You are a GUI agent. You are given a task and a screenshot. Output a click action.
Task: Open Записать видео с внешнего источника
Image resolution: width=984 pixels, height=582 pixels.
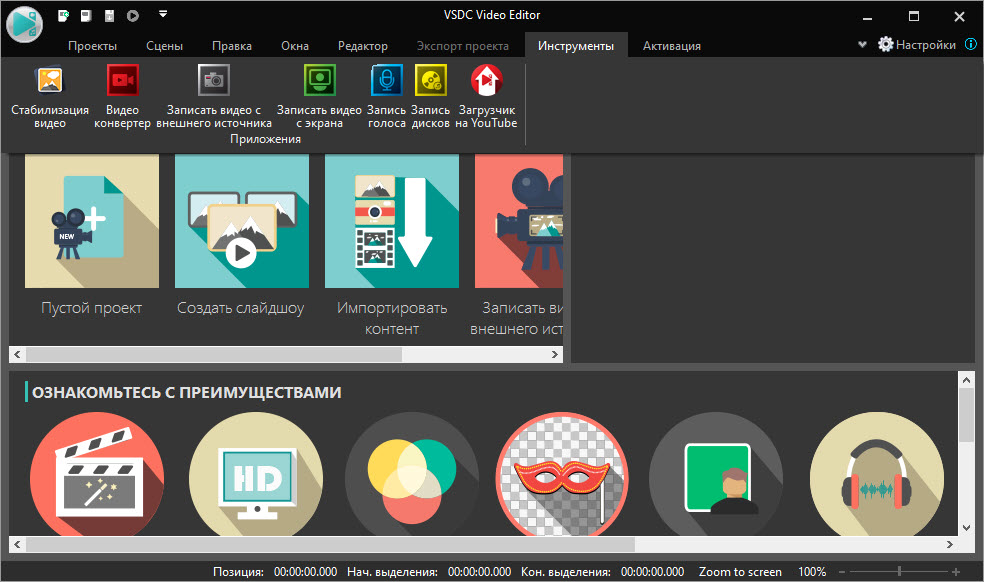(214, 97)
